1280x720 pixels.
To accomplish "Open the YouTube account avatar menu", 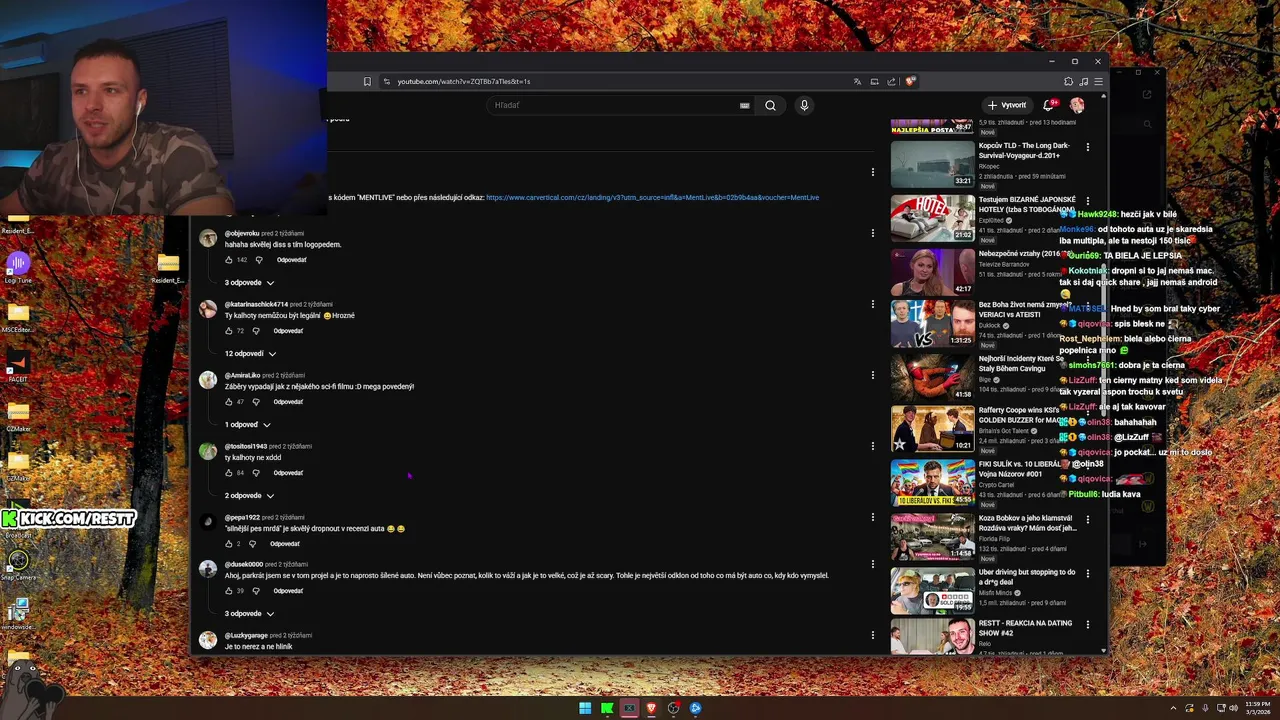I will tap(1077, 105).
